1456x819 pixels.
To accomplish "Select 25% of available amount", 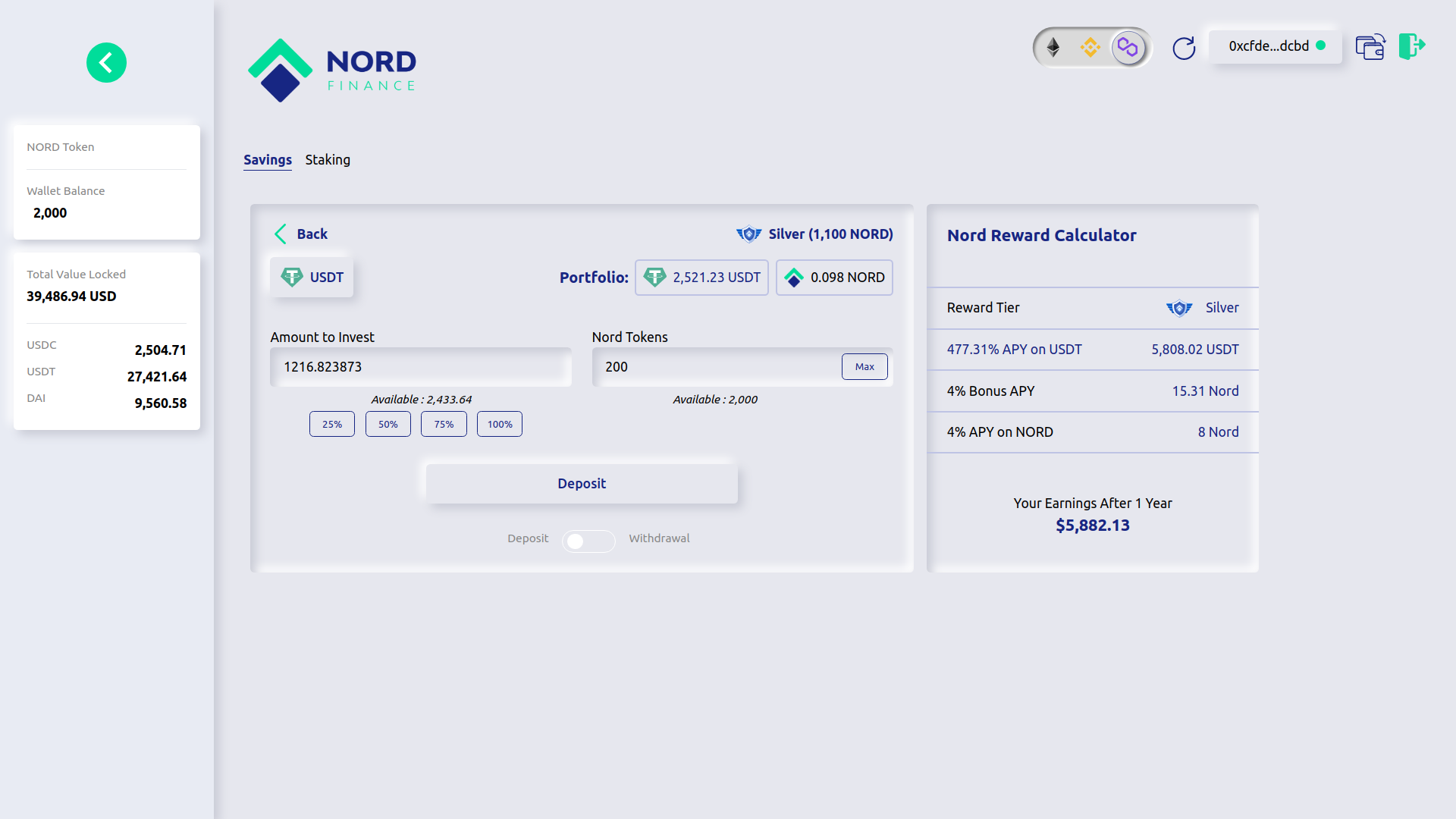I will pos(332,424).
